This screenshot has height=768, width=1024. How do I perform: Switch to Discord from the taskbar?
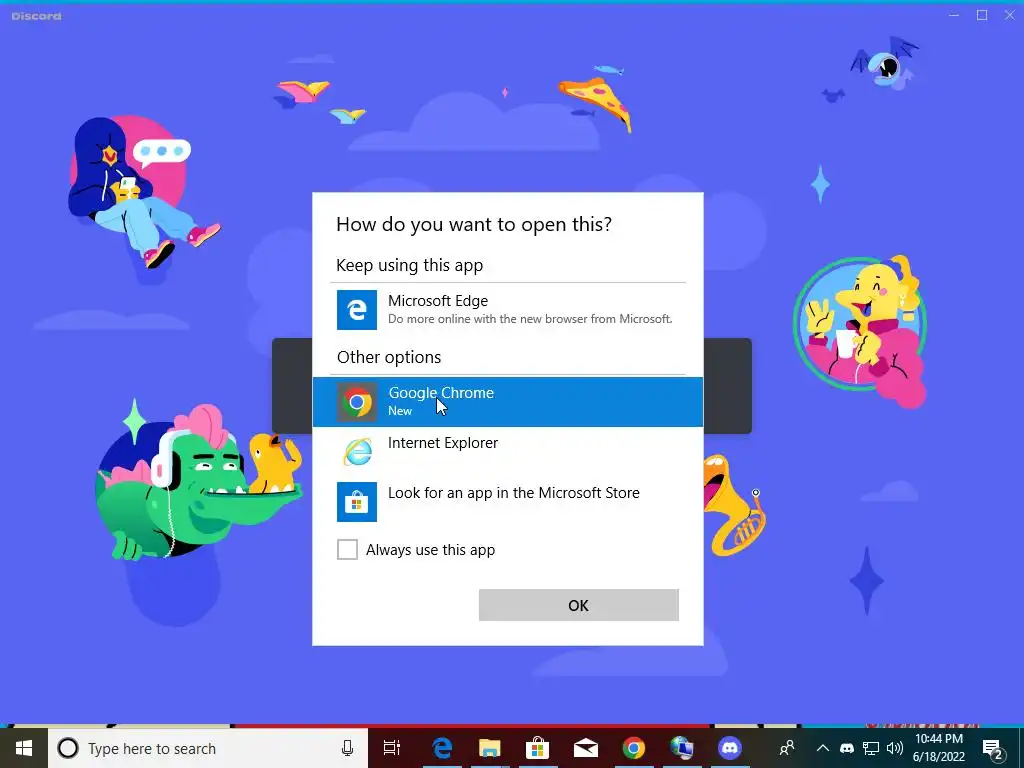[x=729, y=748]
